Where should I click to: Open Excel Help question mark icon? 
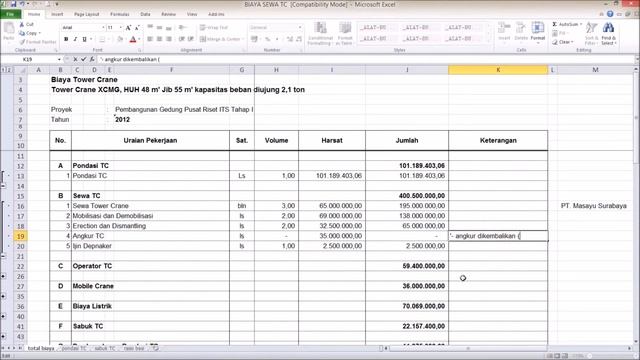610,14
